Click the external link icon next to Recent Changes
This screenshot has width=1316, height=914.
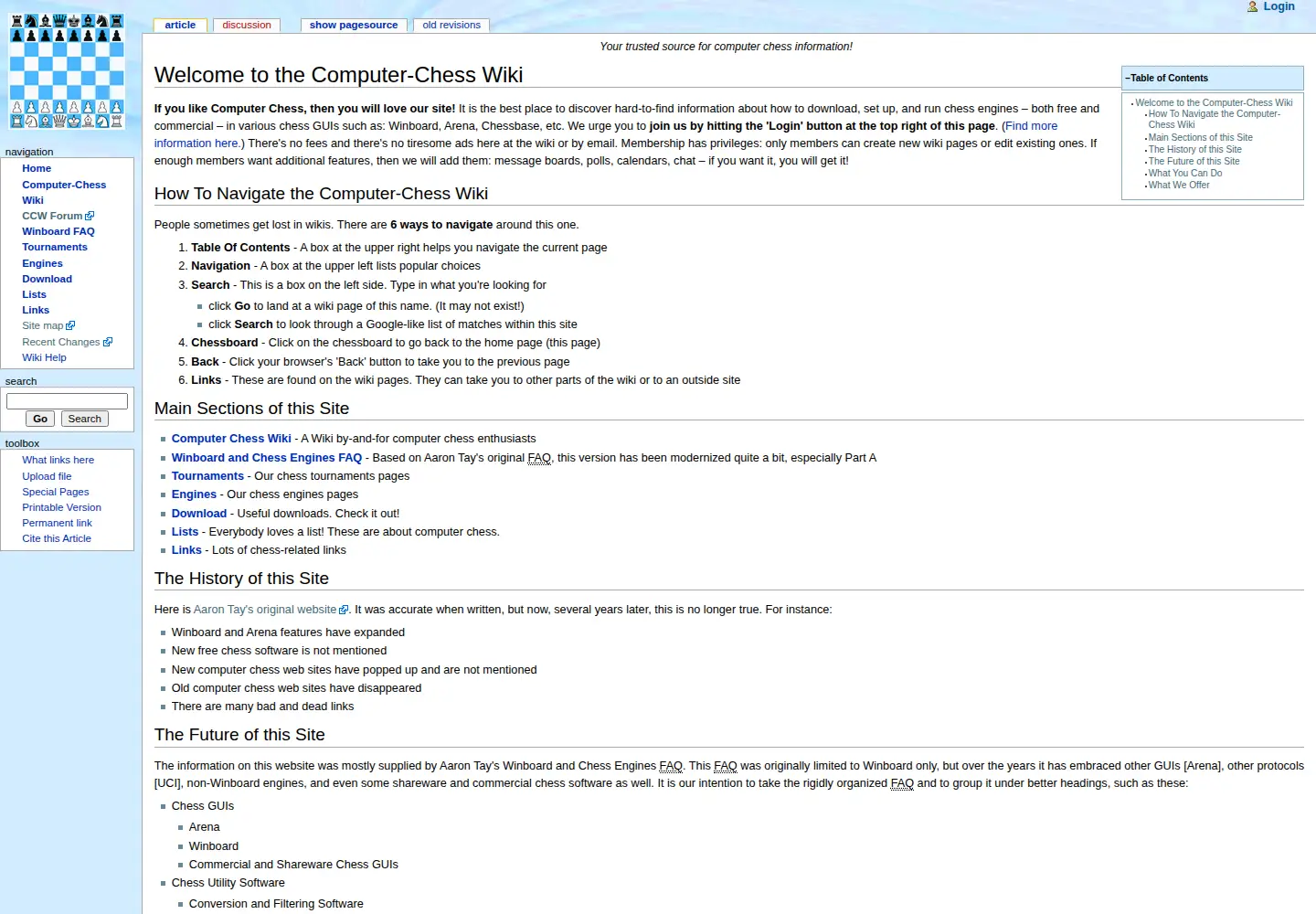click(x=108, y=343)
